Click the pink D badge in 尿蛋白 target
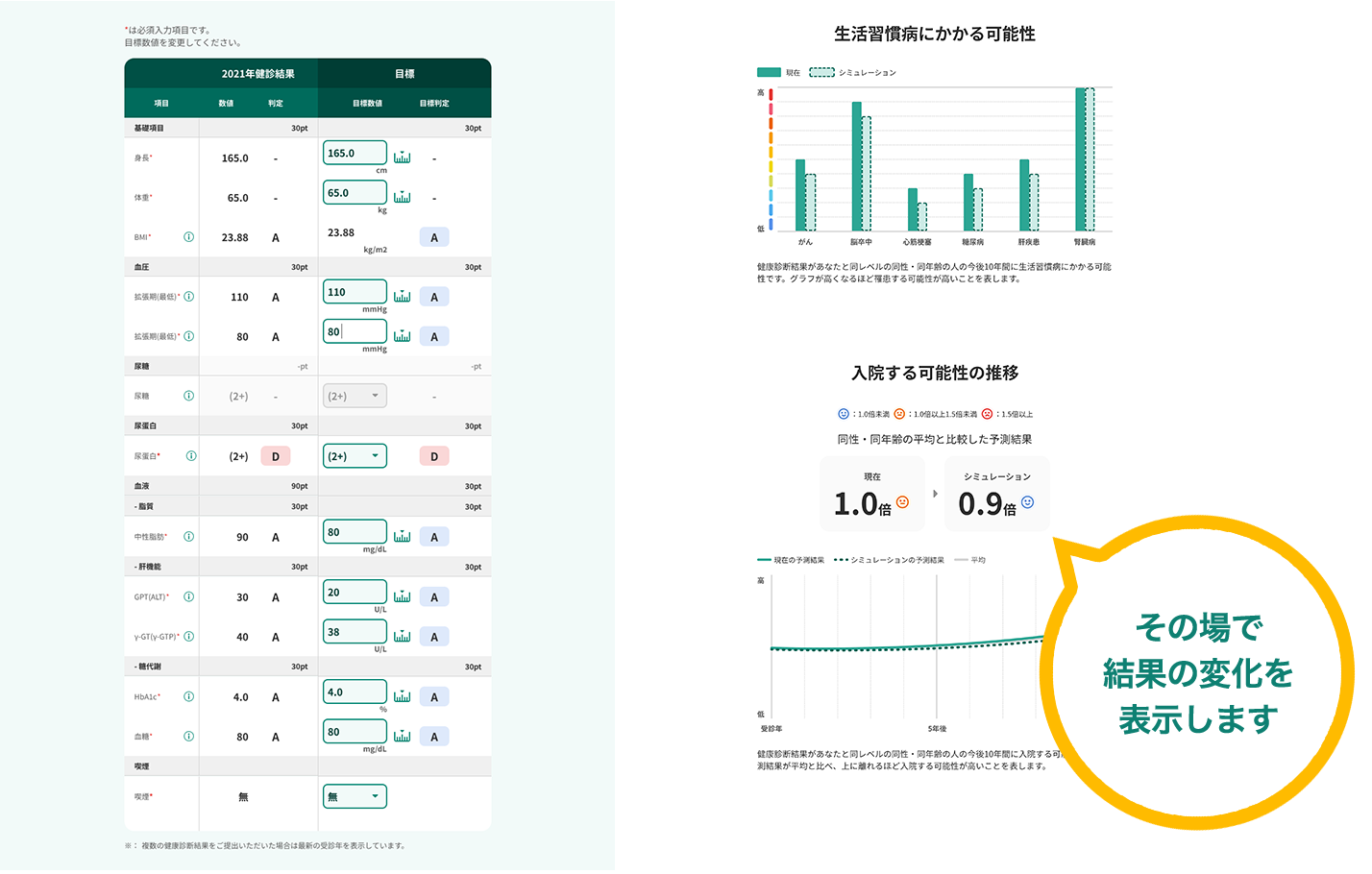This screenshot has width=1372, height=874. coord(434,456)
